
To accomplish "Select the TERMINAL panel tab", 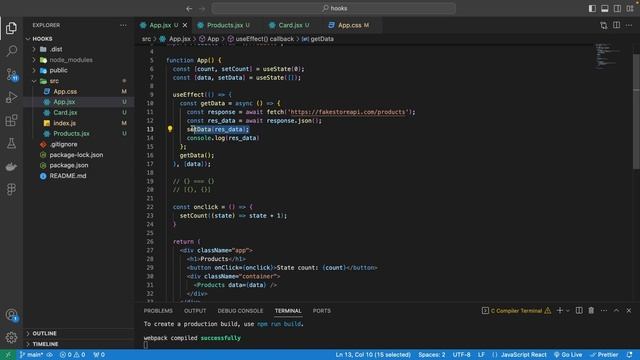I will pos(288,311).
